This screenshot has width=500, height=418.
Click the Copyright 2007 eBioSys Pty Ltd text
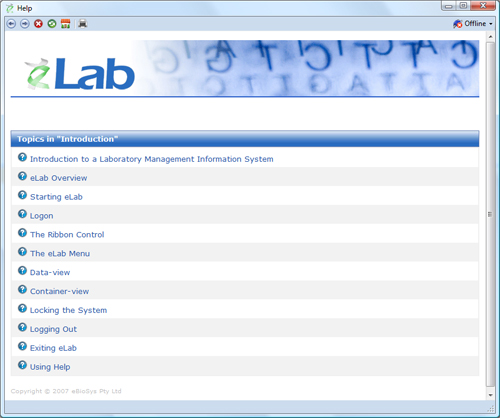coord(66,391)
